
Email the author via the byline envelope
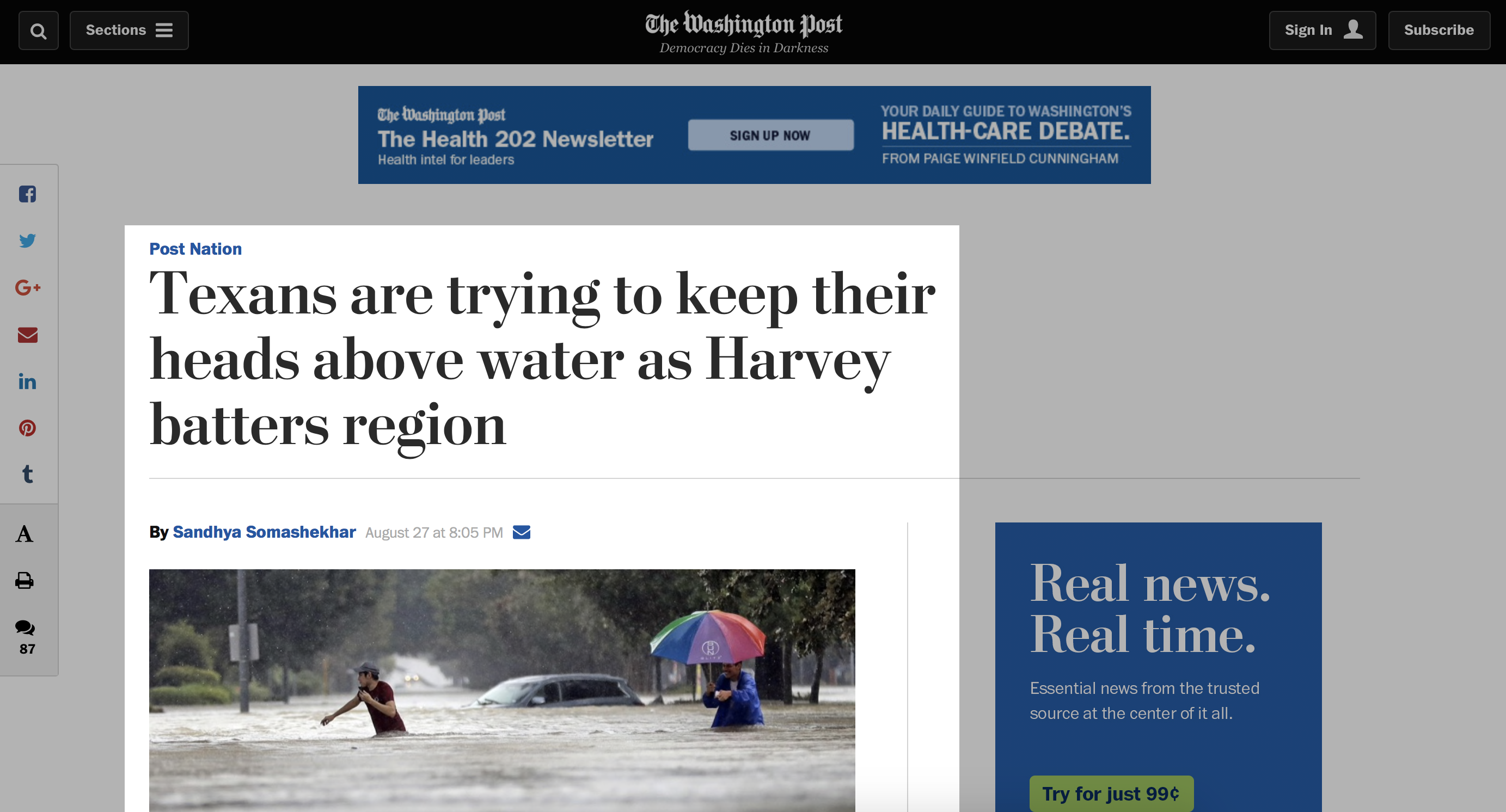522,532
